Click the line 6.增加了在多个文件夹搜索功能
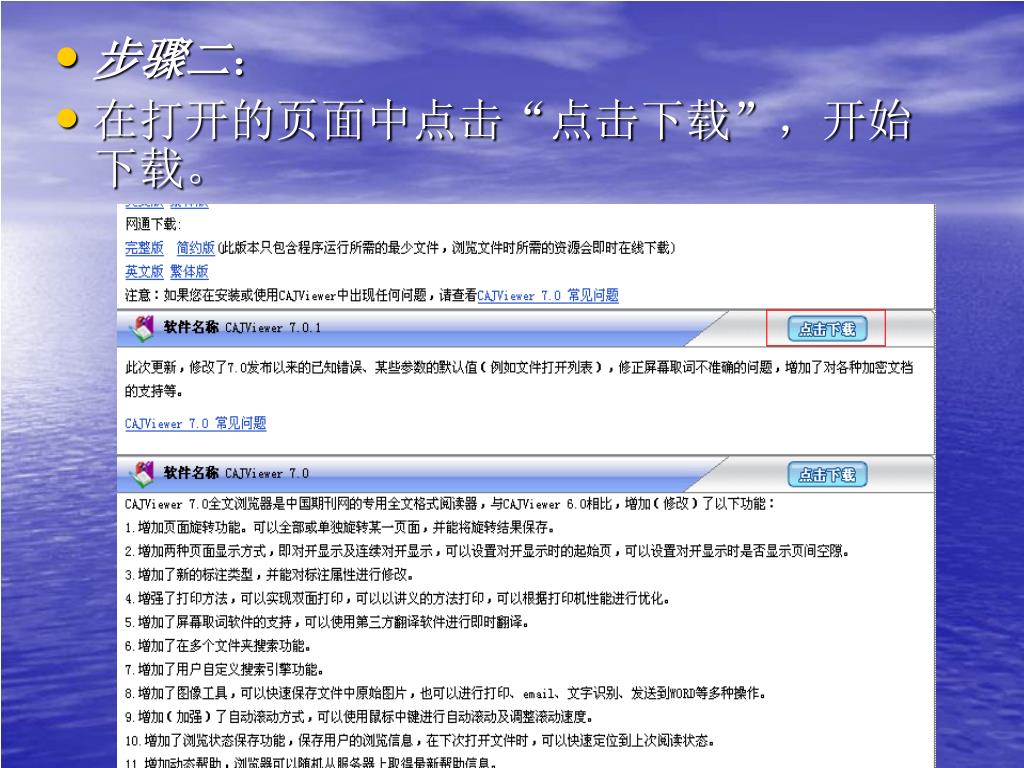Screen dimensions: 1024x768 pyautogui.click(x=218, y=646)
